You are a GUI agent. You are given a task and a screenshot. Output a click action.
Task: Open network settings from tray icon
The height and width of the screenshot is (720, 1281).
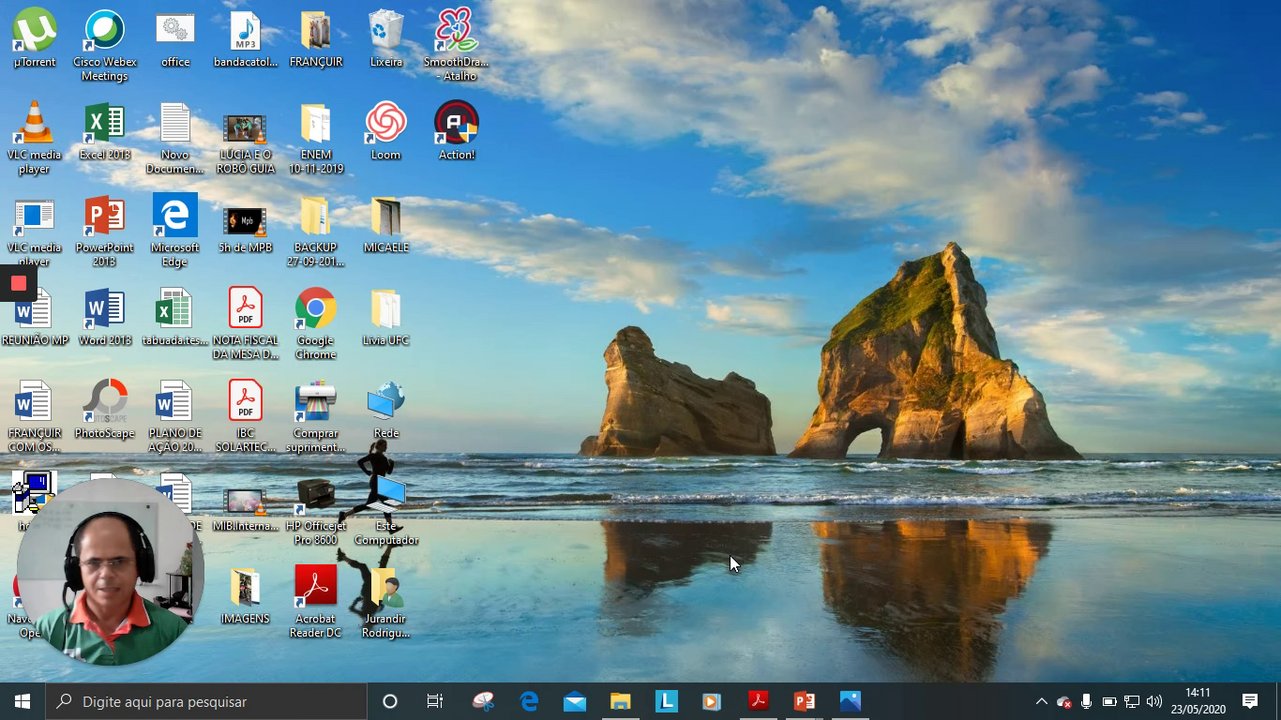[1132, 702]
